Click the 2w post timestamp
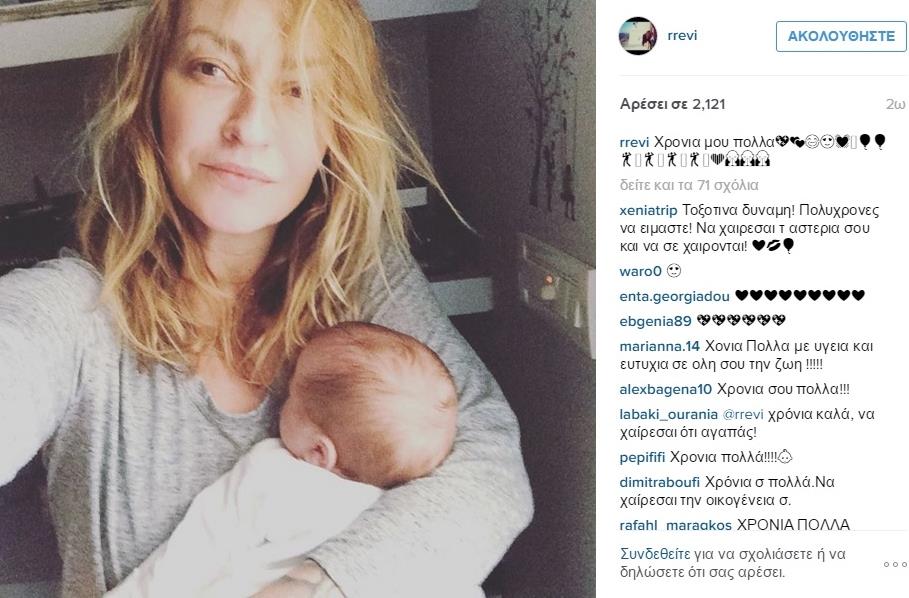This screenshot has height=598, width=909. point(895,104)
